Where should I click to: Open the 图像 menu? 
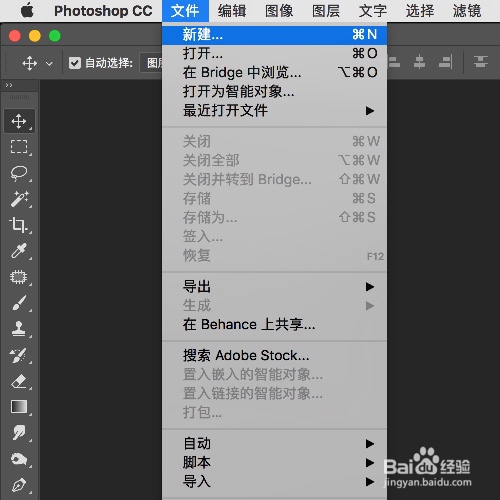(x=279, y=11)
